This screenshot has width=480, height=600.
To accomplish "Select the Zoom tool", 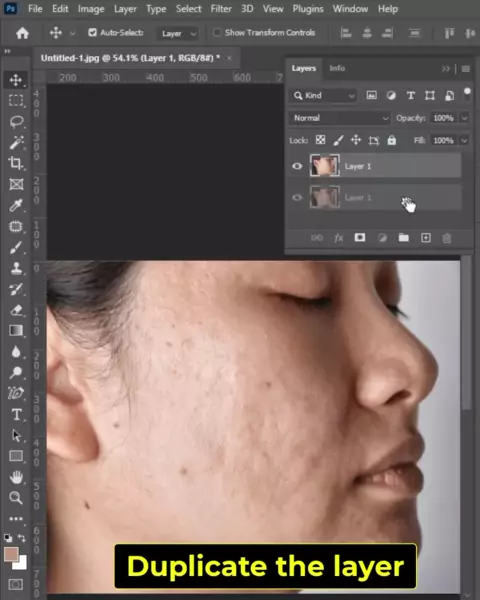I will coord(16,497).
